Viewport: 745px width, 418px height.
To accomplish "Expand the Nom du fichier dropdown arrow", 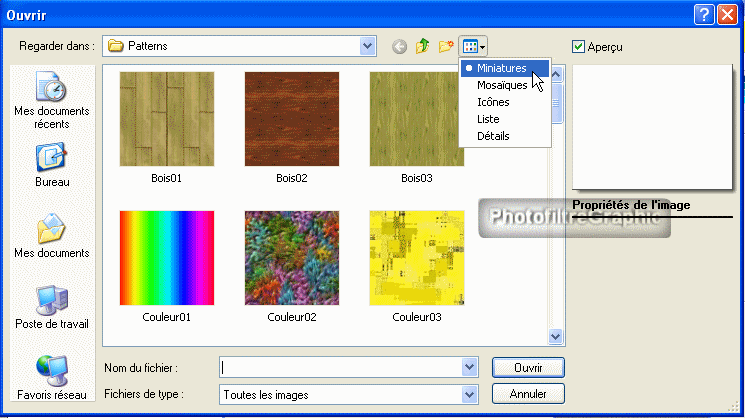I will [x=470, y=368].
